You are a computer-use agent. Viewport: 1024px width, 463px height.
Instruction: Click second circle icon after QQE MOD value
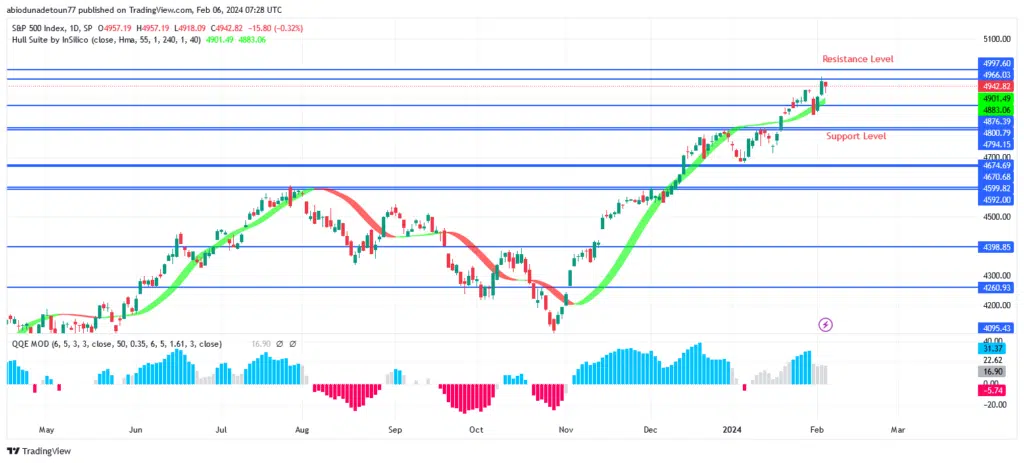295,343
